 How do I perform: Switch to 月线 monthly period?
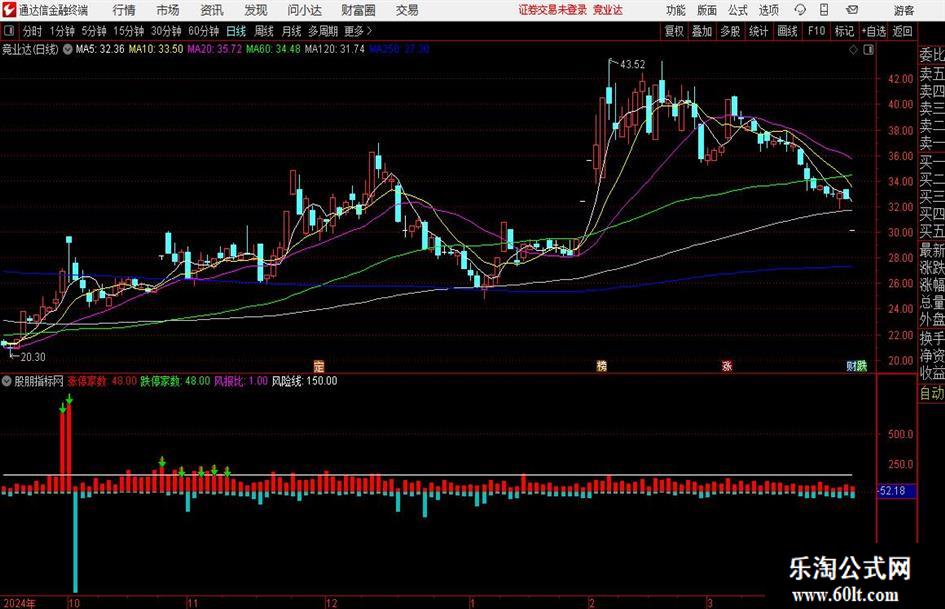tap(292, 31)
